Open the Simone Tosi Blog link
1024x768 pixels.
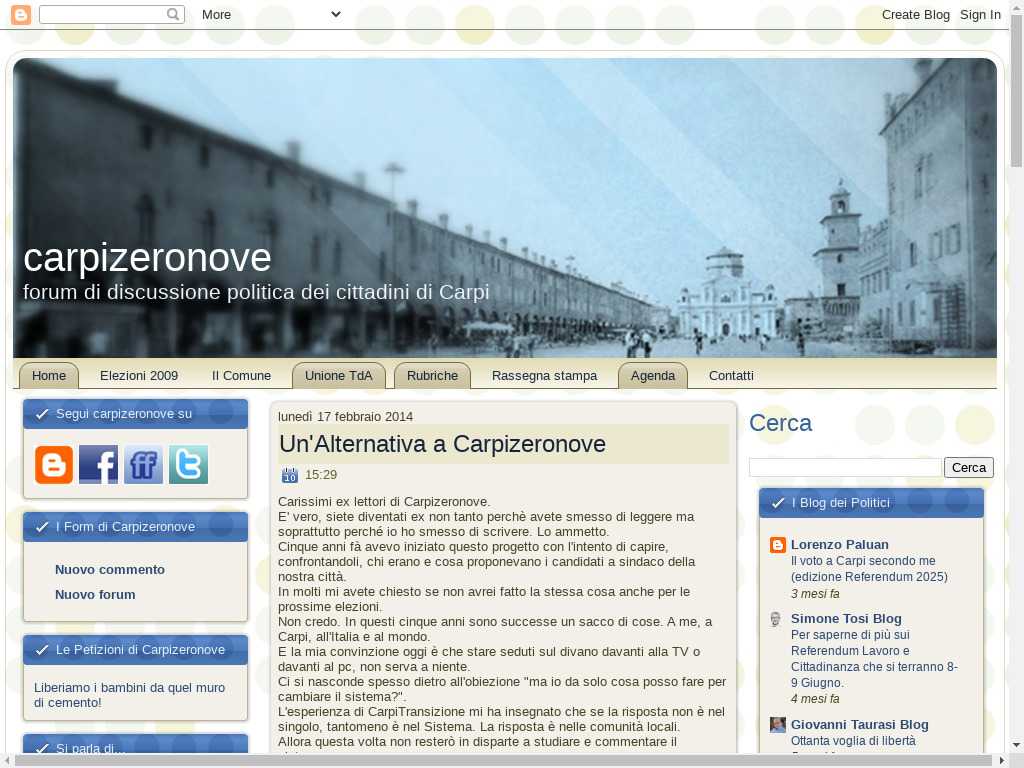click(846, 618)
